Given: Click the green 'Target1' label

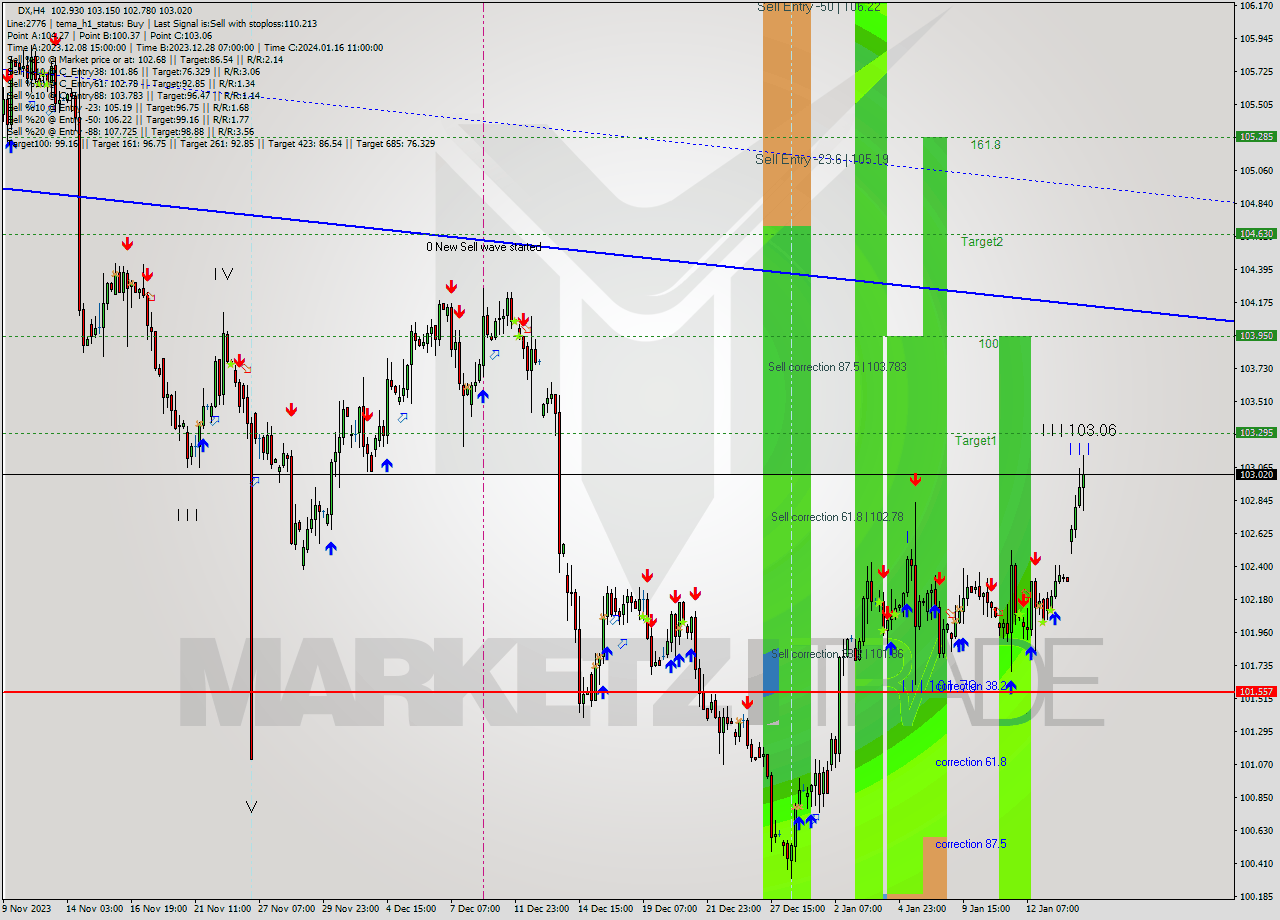Looking at the screenshot, I should pyautogui.click(x=975, y=441).
